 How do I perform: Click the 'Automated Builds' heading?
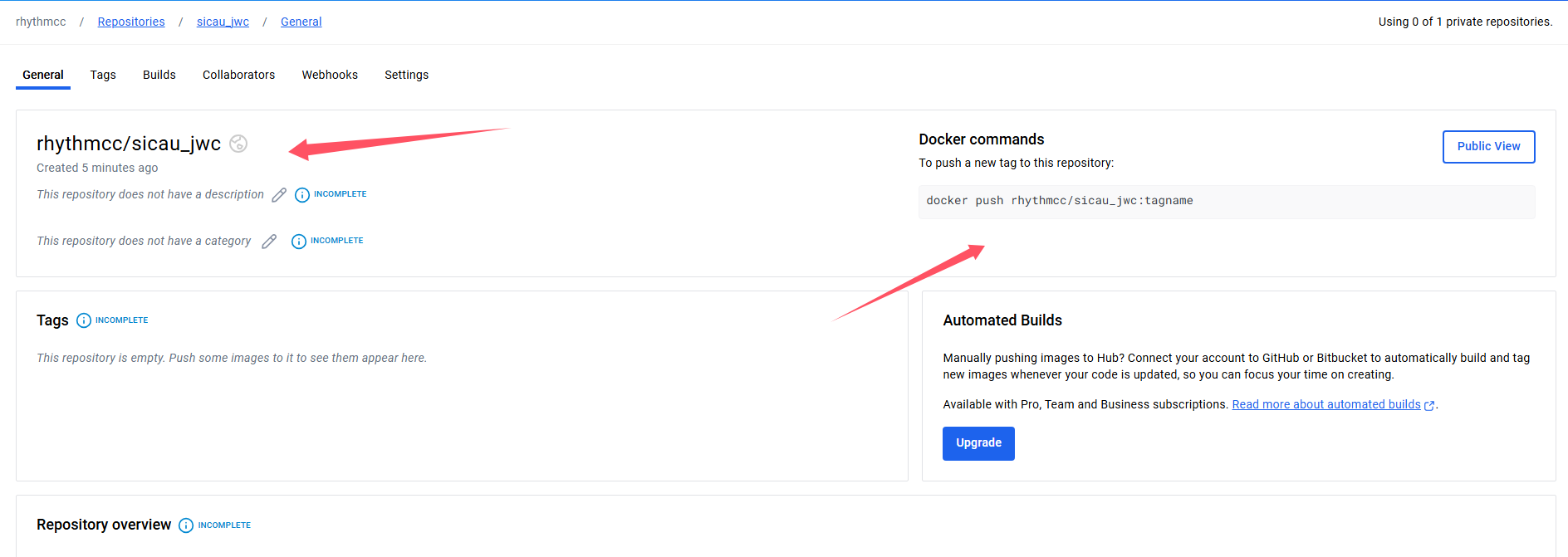click(1002, 320)
